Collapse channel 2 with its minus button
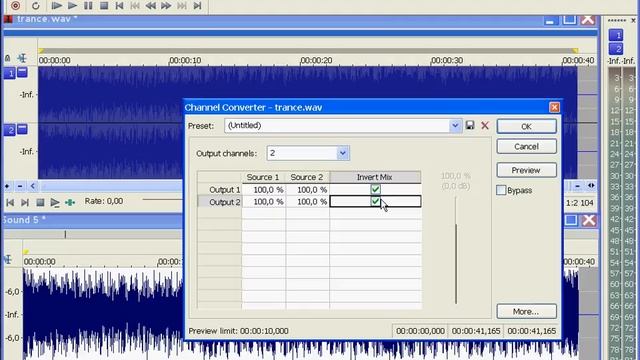The width and height of the screenshot is (640, 360). point(22,129)
